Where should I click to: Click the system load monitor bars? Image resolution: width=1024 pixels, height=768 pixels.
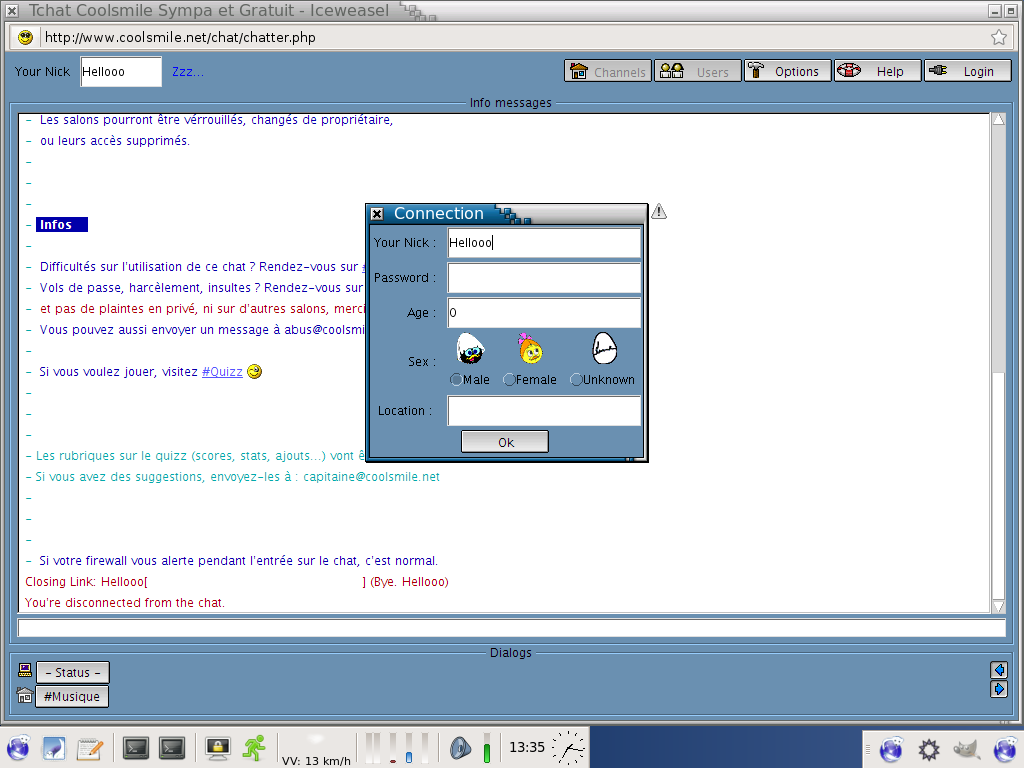pos(397,748)
